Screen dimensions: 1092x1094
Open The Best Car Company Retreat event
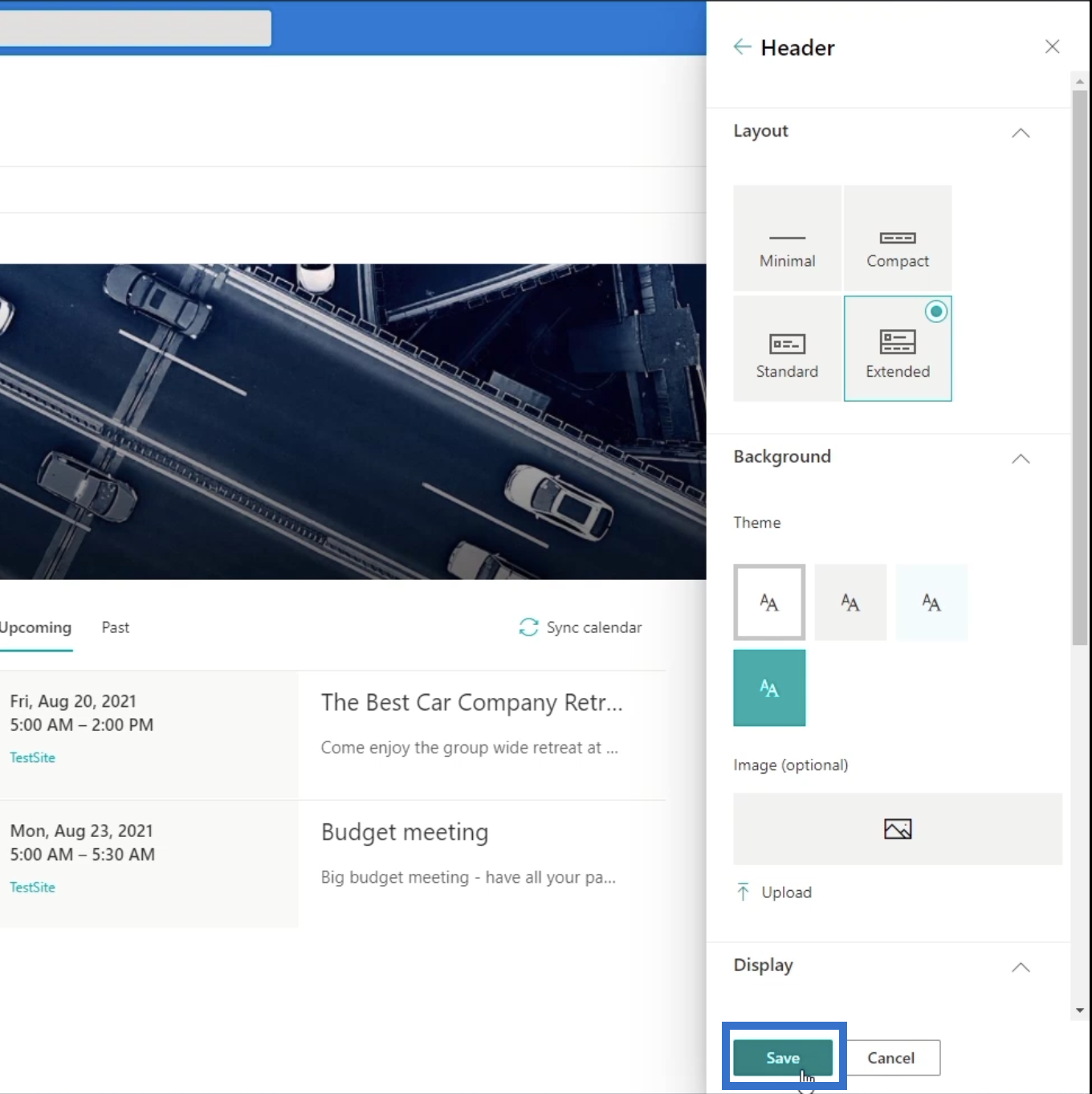pyautogui.click(x=472, y=703)
